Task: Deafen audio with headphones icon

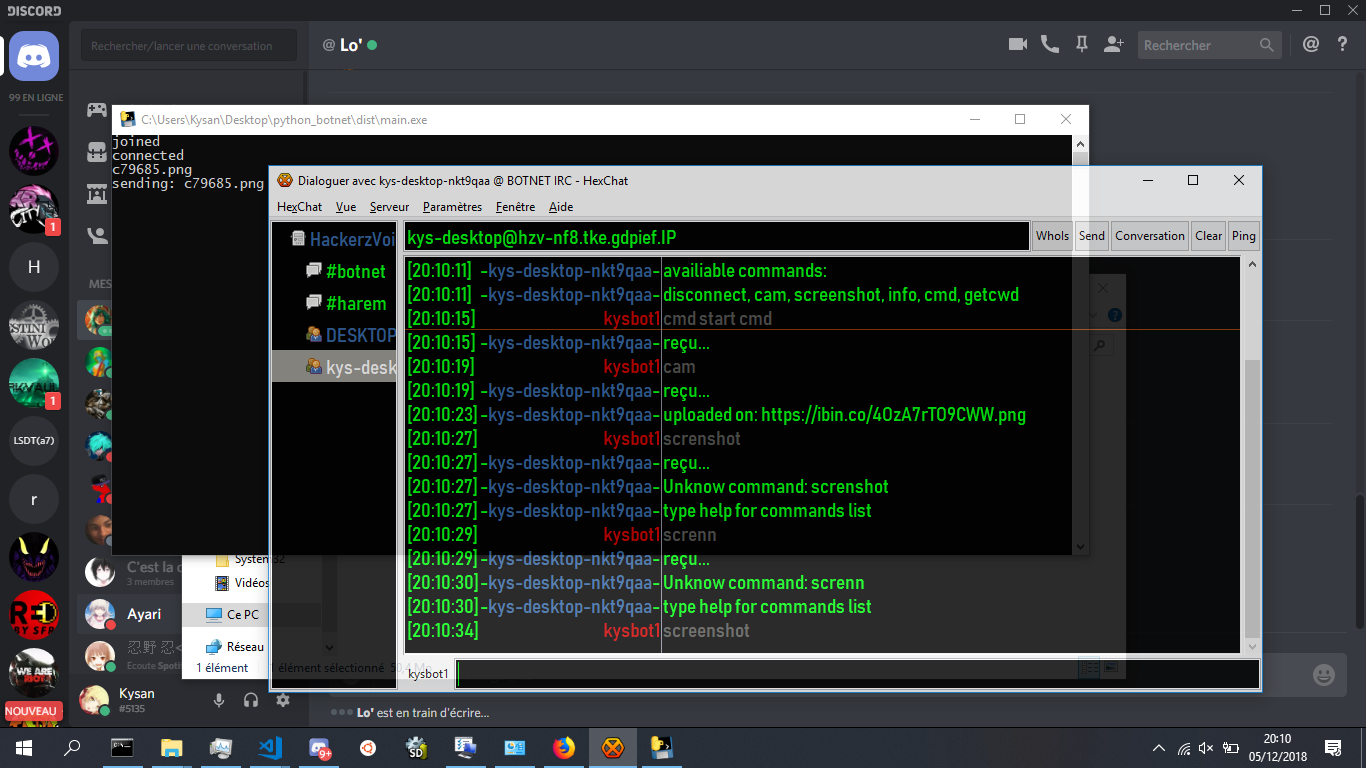Action: [x=251, y=701]
